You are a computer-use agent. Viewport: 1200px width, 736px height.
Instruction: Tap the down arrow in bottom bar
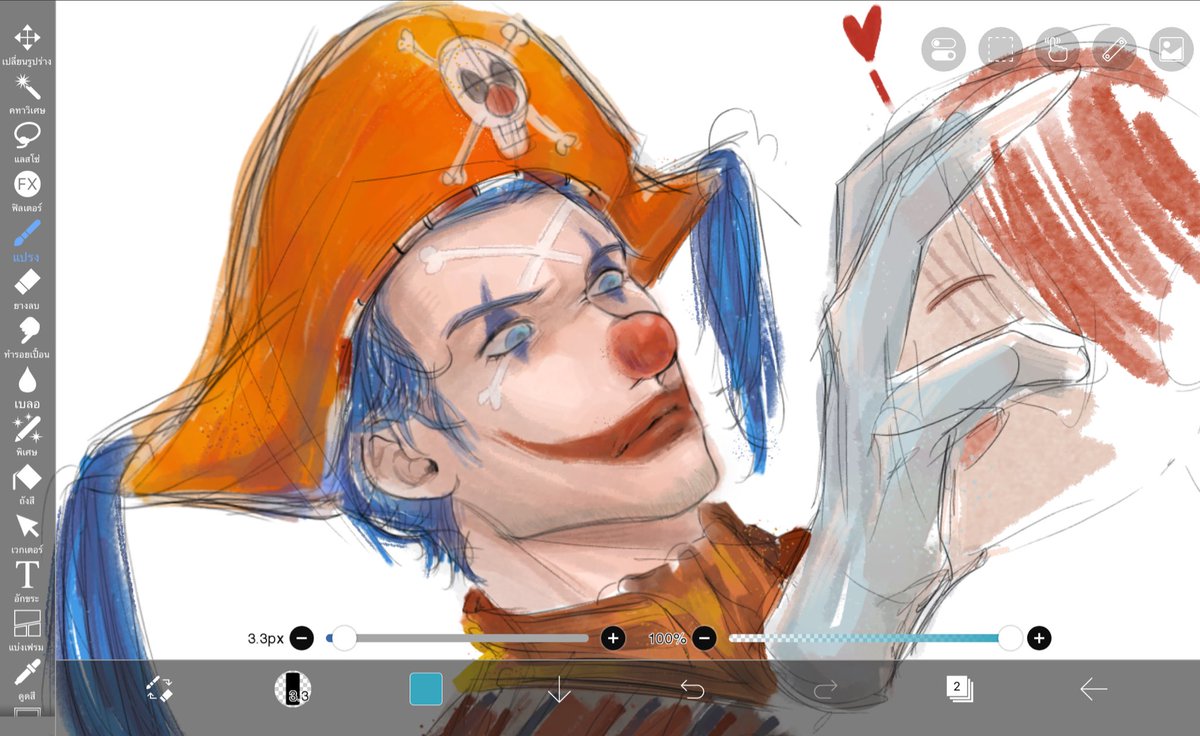pos(559,689)
